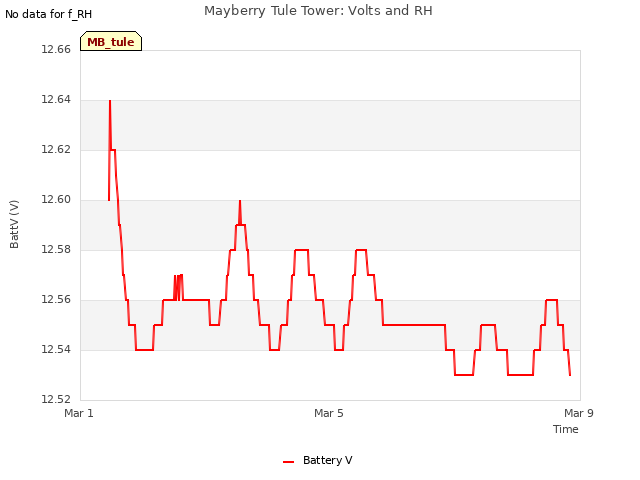Click the Mar 9 x-axis label
The image size is (640, 480).
coord(579,413)
